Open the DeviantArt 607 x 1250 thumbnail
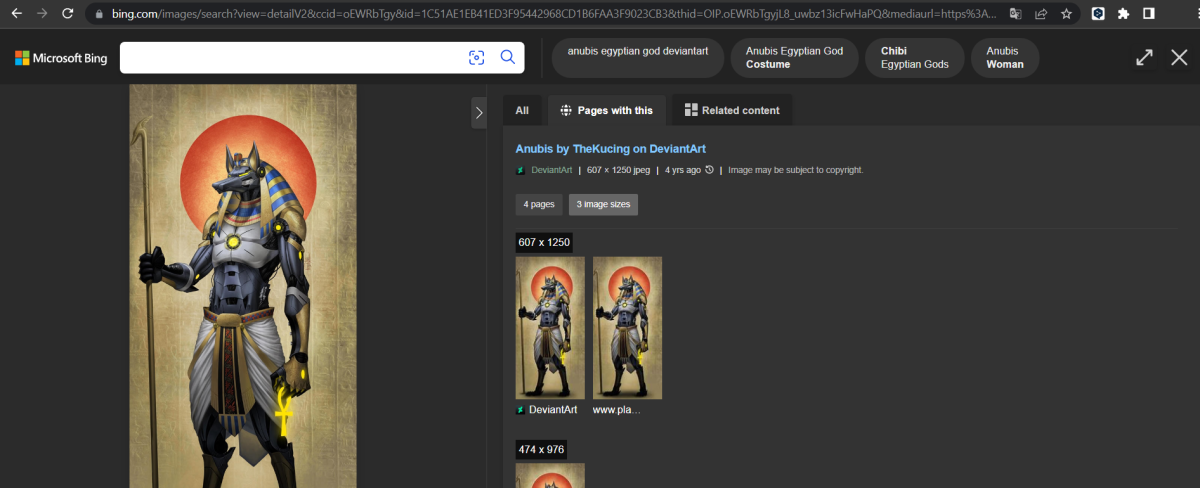This screenshot has width=1200, height=488. click(550, 328)
